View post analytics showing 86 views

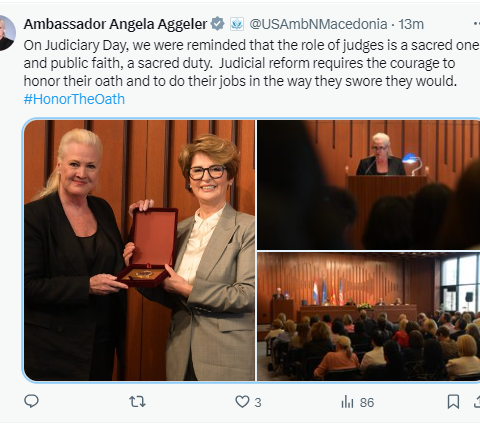click(x=357, y=402)
